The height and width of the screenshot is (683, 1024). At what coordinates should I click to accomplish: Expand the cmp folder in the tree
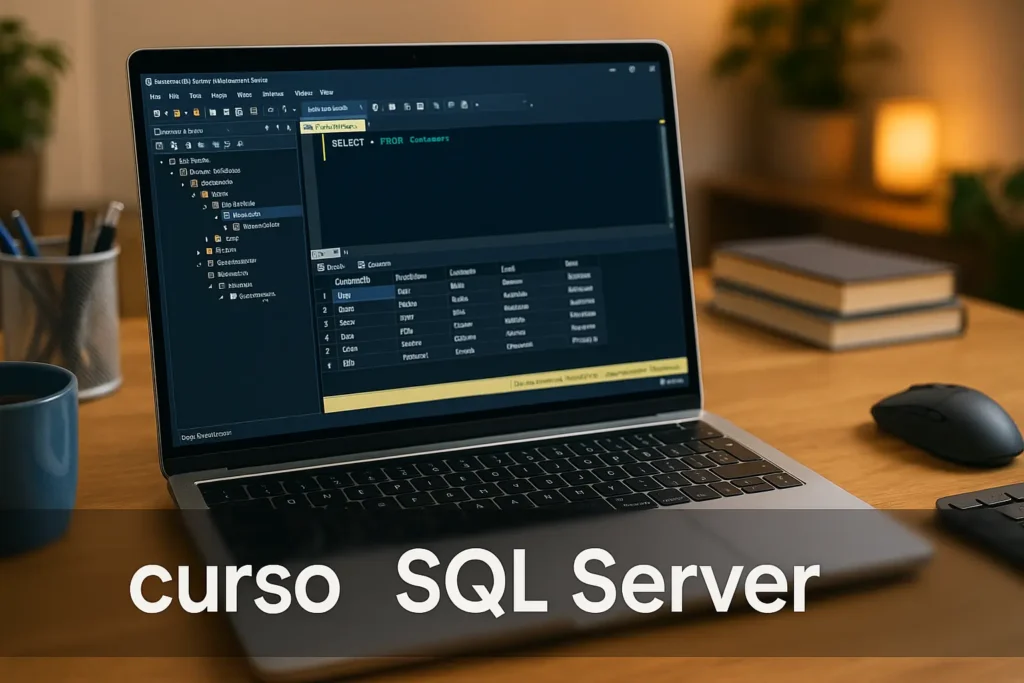click(206, 240)
